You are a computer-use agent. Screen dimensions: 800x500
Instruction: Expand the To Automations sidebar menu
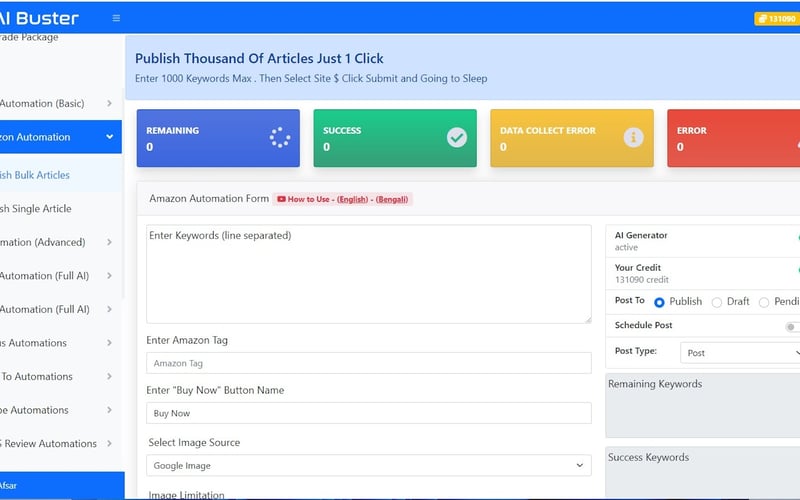pos(61,377)
